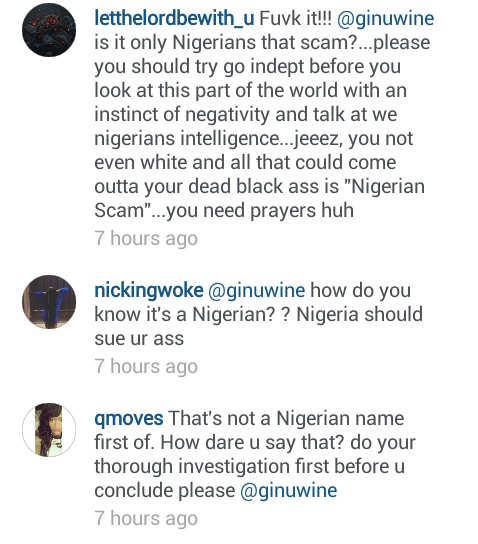The image size is (478, 544).
Task: Select the "Fuvk it!!!" text
Action: coord(296,18)
